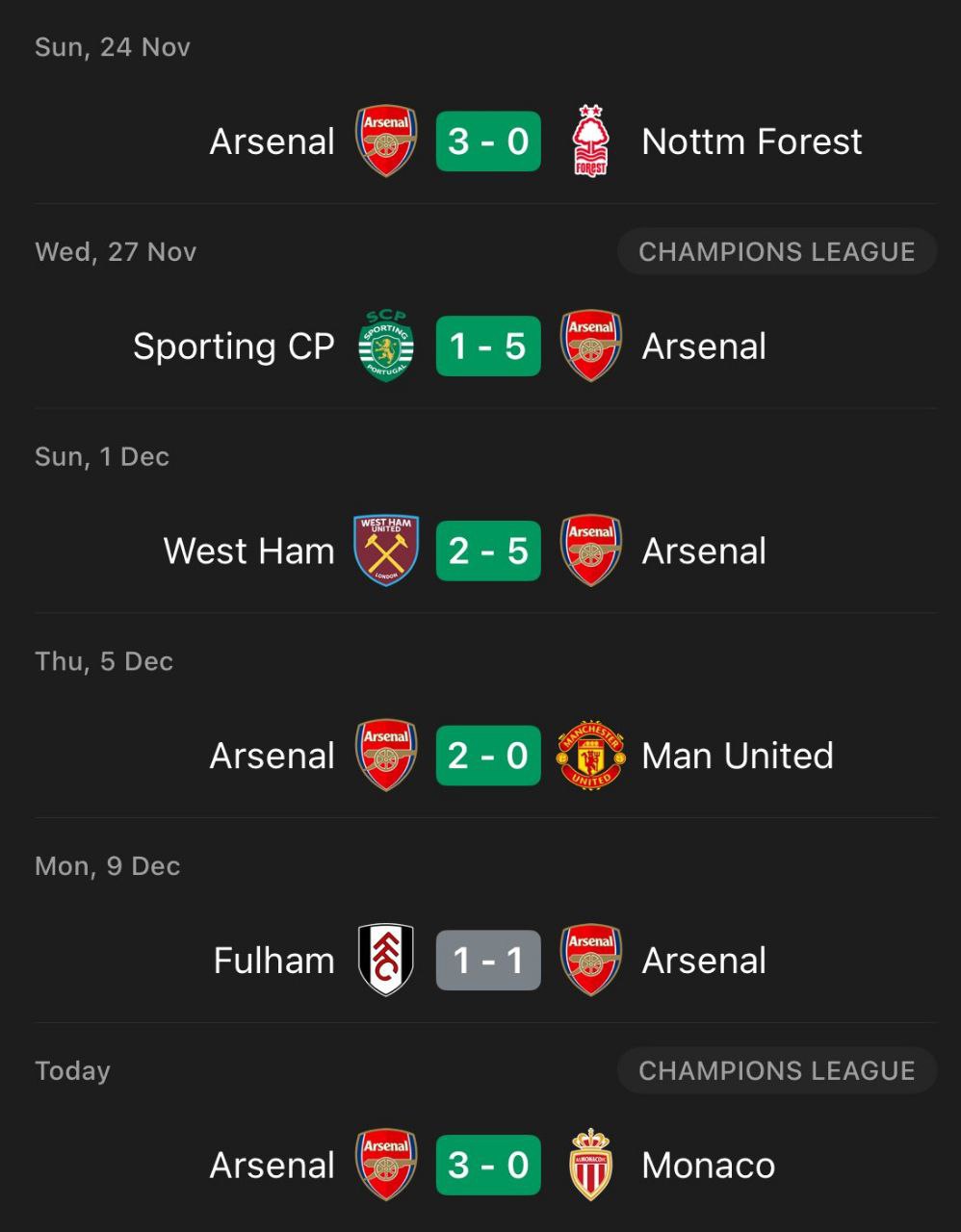
Task: Tap the grey 1 - 1 draw score
Action: 488,961
